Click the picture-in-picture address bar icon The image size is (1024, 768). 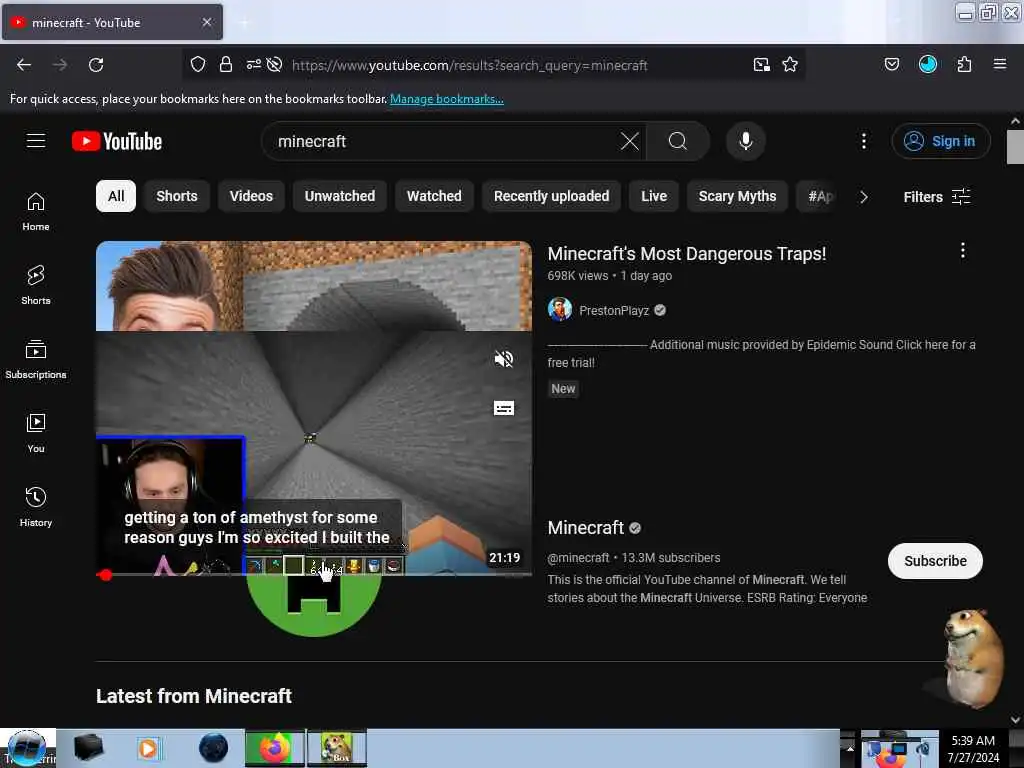pos(761,65)
